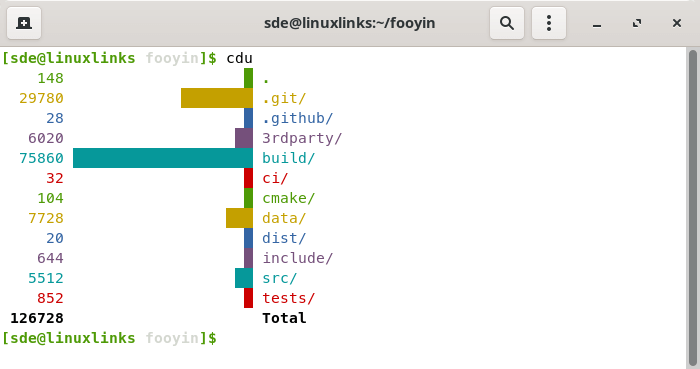
Task: Select the .git/ directory name
Action: [x=284, y=98]
